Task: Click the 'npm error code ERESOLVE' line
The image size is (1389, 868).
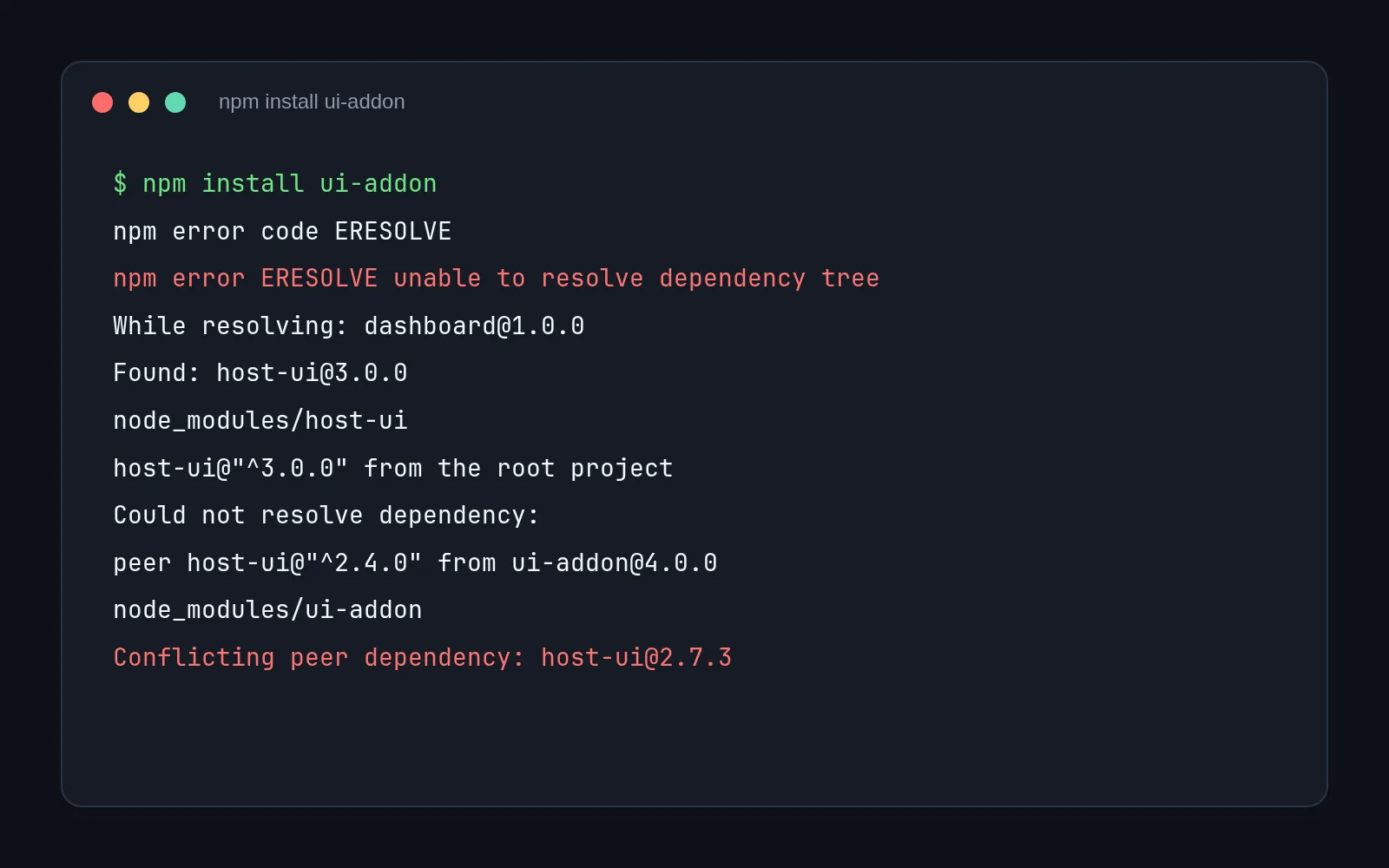Action: 282,232
